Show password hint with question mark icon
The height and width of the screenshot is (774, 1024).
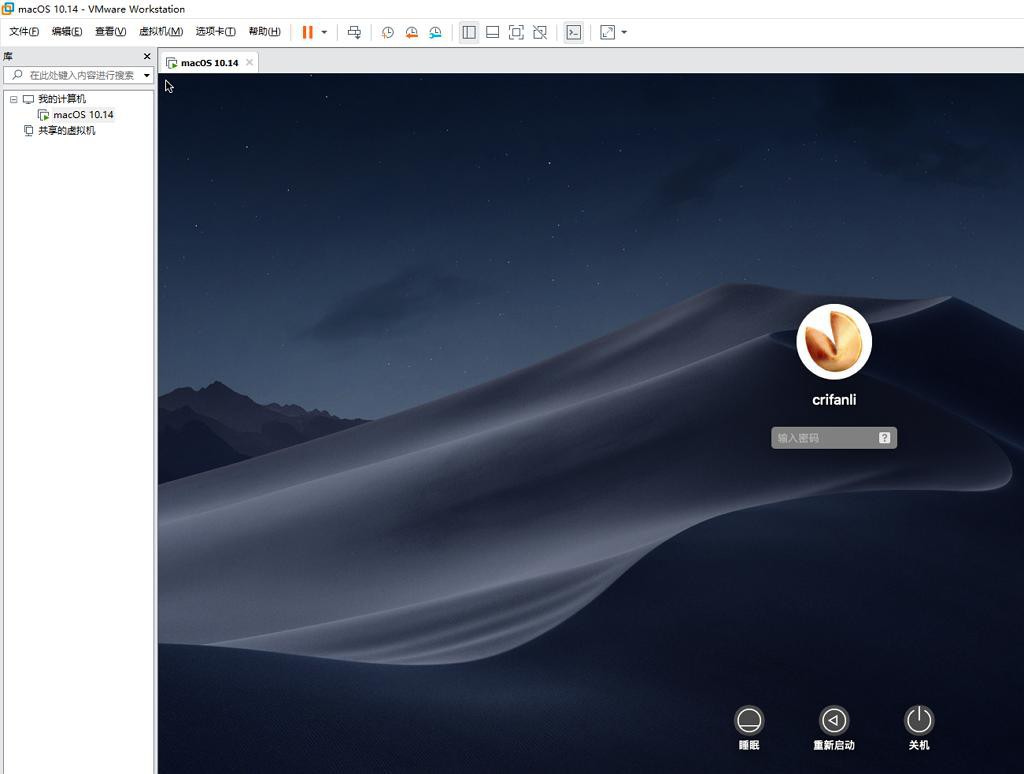[884, 438]
